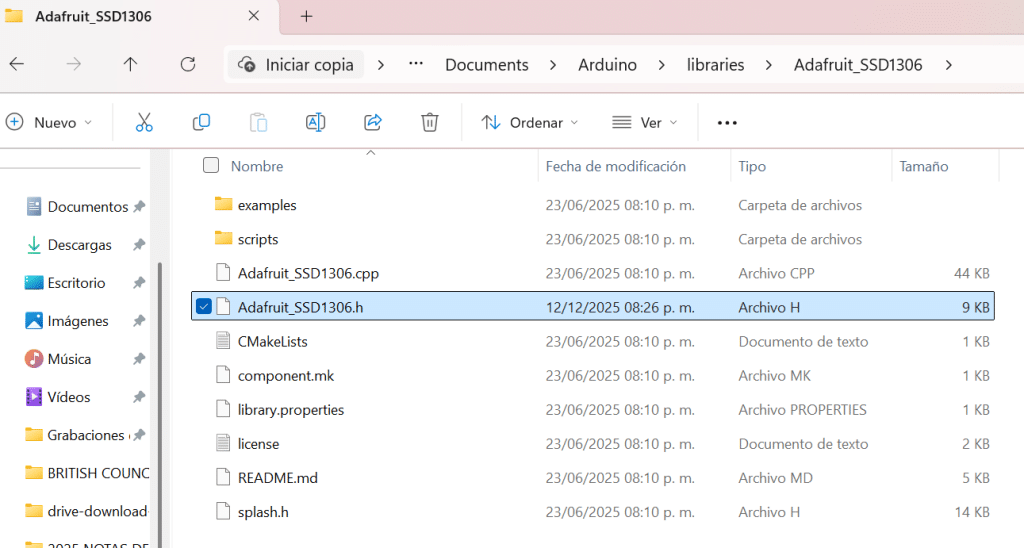Open the Nuevo dropdown menu
This screenshot has width=1024, height=548.
50,122
